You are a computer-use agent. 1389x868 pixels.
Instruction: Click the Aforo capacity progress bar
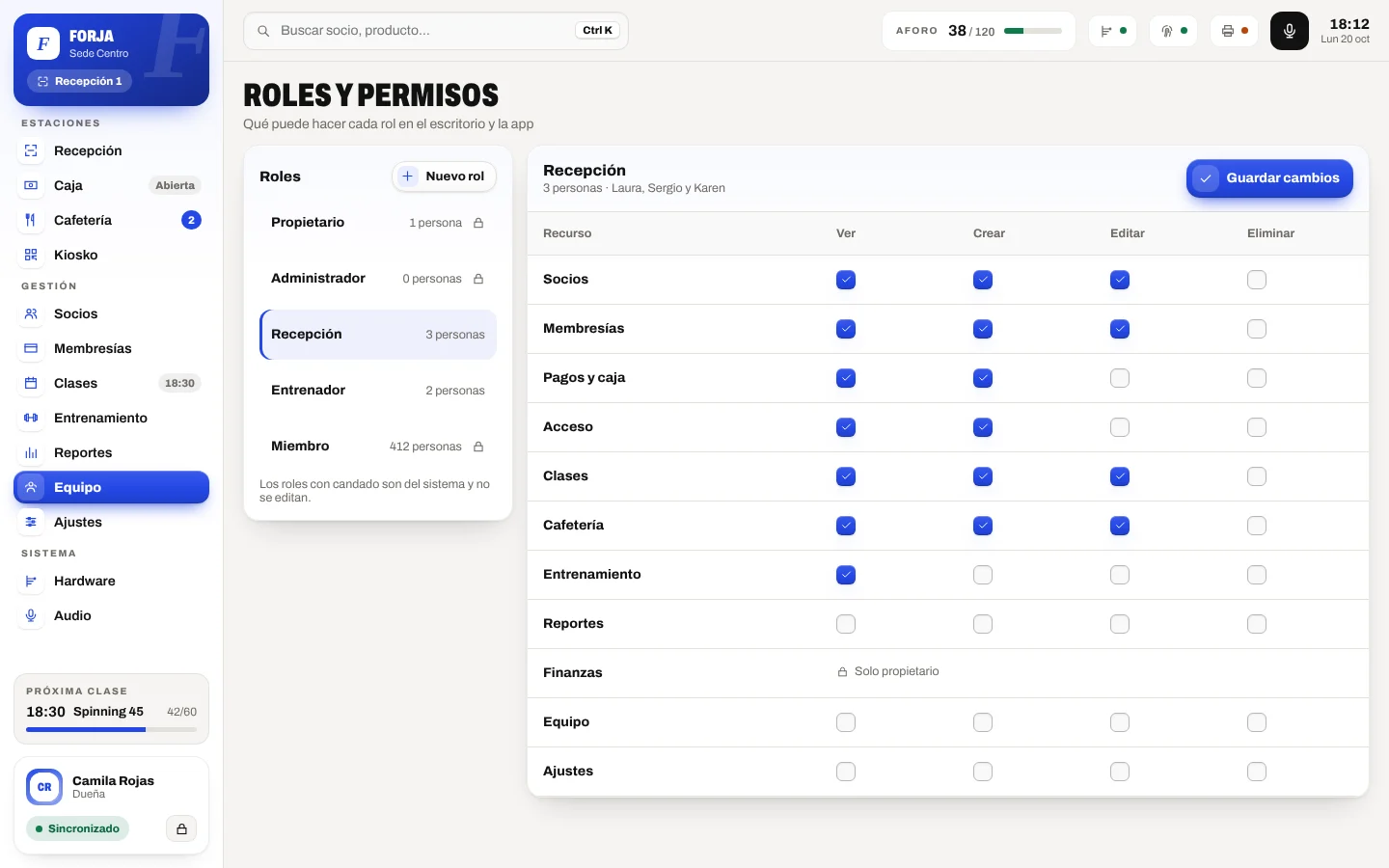pos(1033,31)
